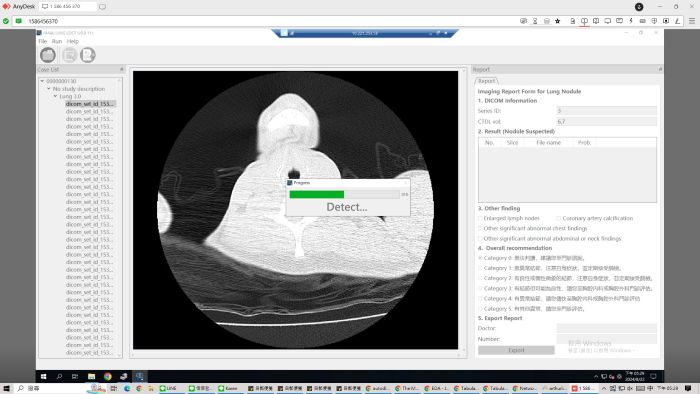Click the AnyDesk profile download icon
This screenshot has height=394, width=700.
pos(639,7)
